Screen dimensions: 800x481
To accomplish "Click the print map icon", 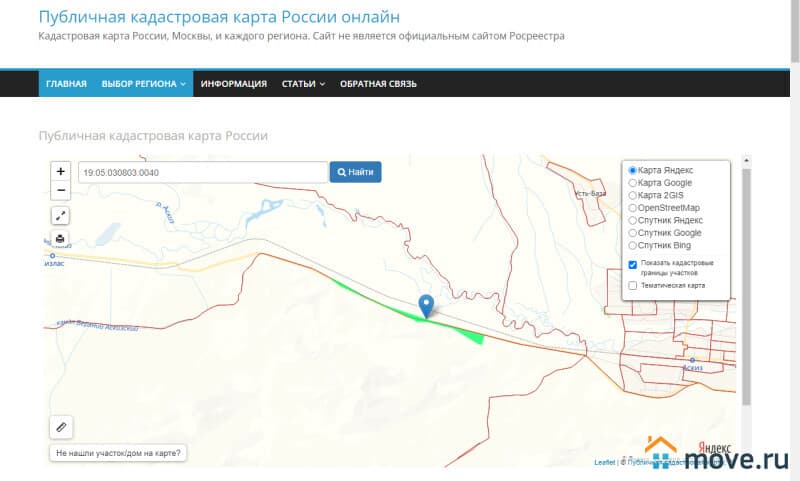I will click(x=61, y=238).
